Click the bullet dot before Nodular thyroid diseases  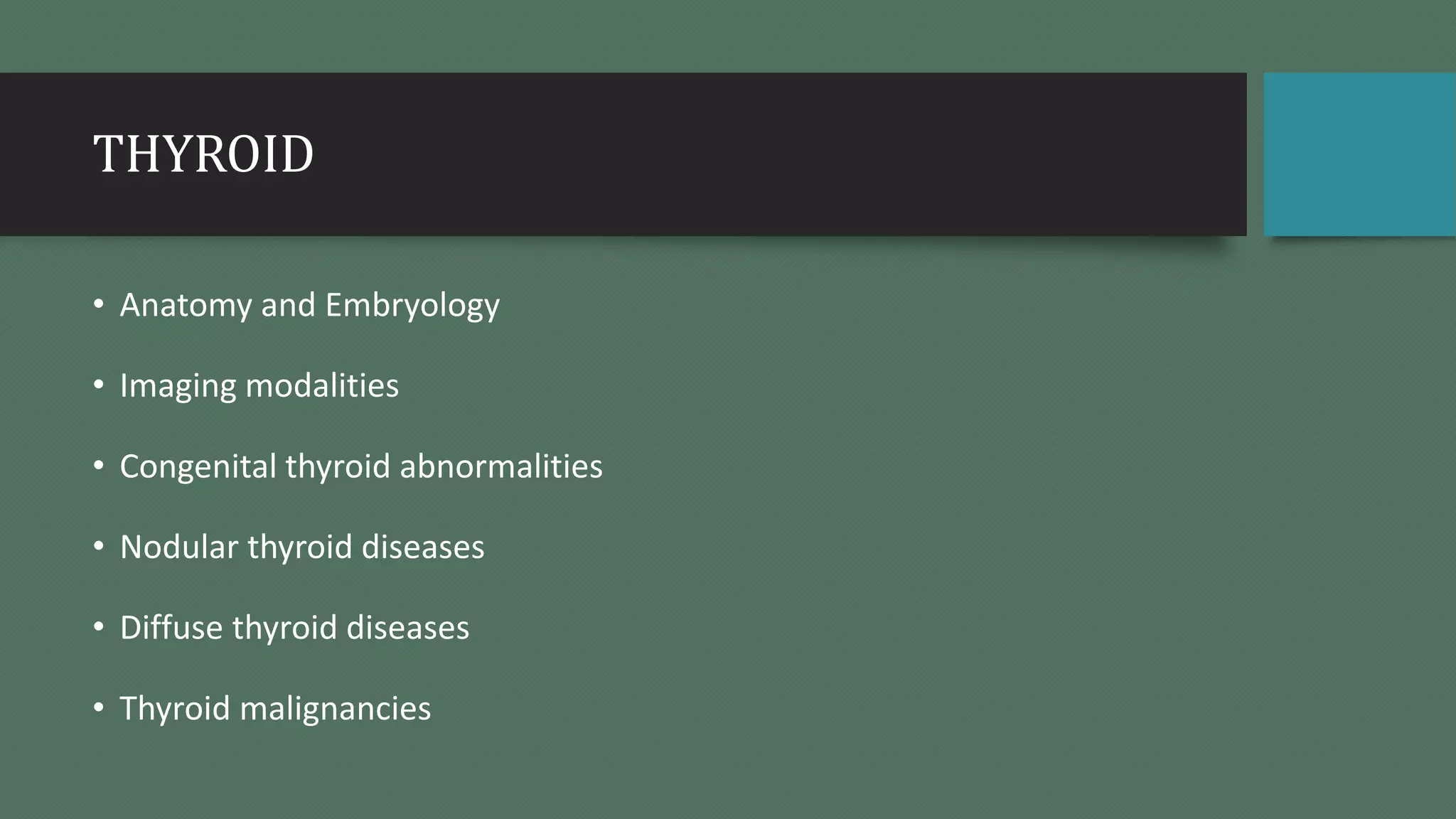click(x=99, y=547)
